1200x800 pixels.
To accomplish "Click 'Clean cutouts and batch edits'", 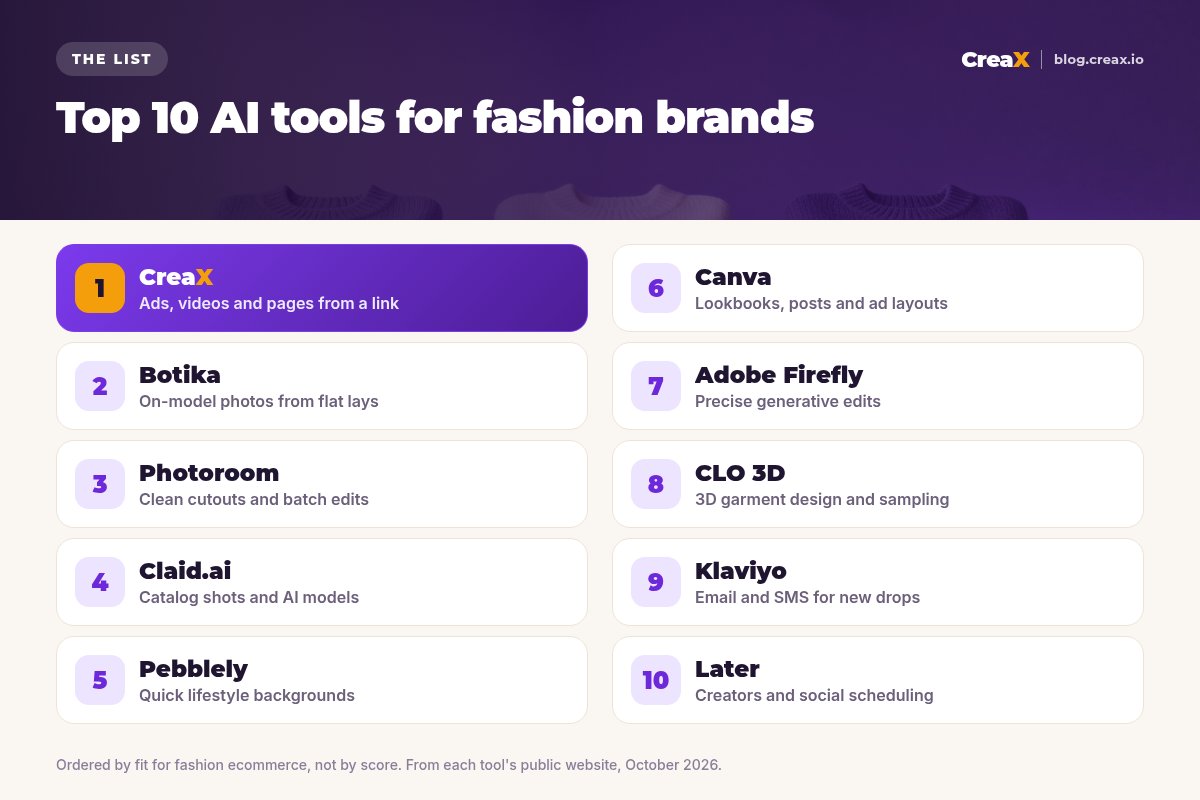I will 254,499.
